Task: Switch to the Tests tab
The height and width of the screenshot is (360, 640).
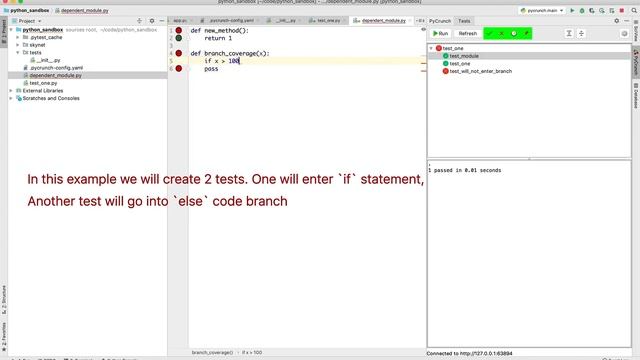Action: click(x=464, y=21)
